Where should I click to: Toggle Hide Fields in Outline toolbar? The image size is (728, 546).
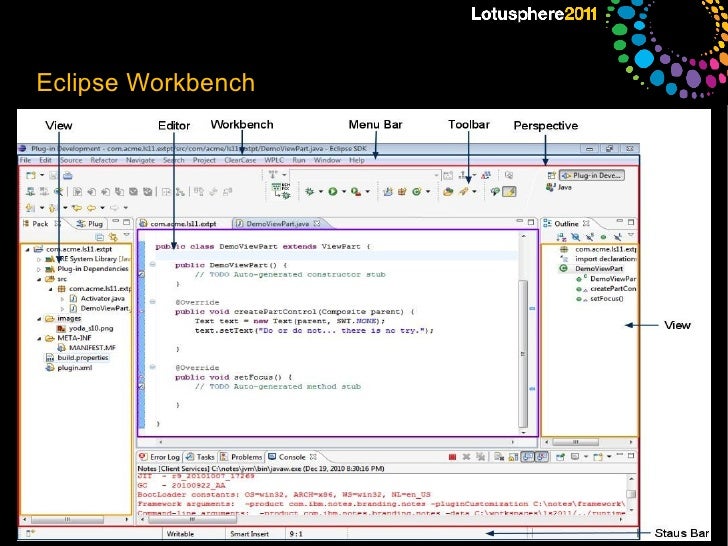575,237
